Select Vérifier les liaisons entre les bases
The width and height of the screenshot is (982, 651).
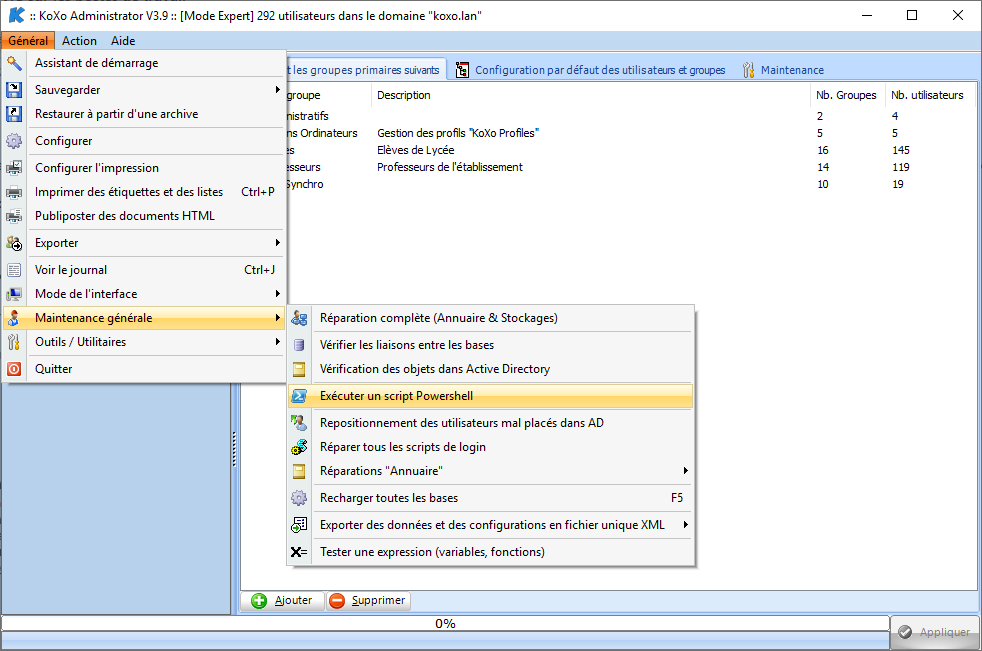[491, 345]
